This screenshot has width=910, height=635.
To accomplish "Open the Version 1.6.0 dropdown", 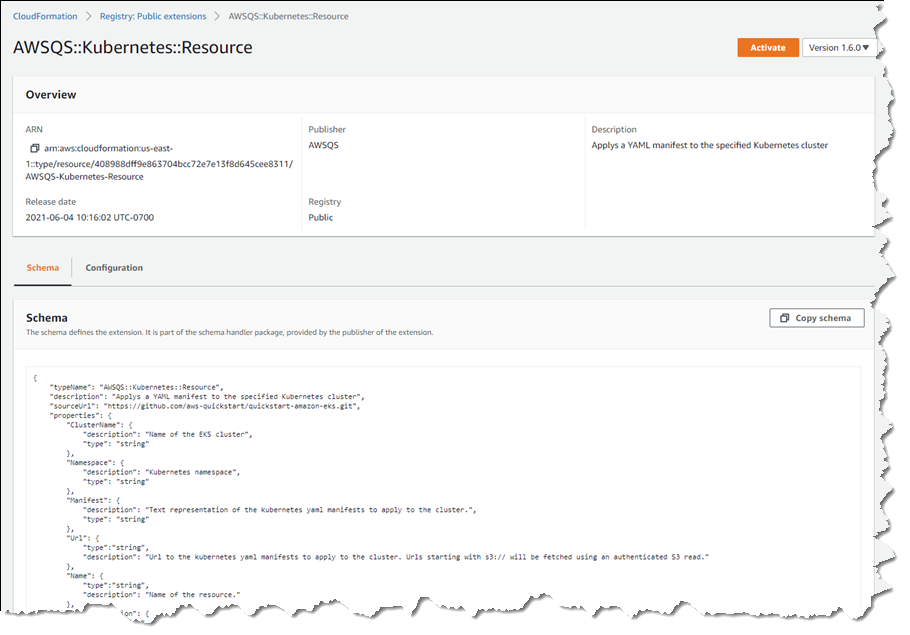I will click(839, 48).
